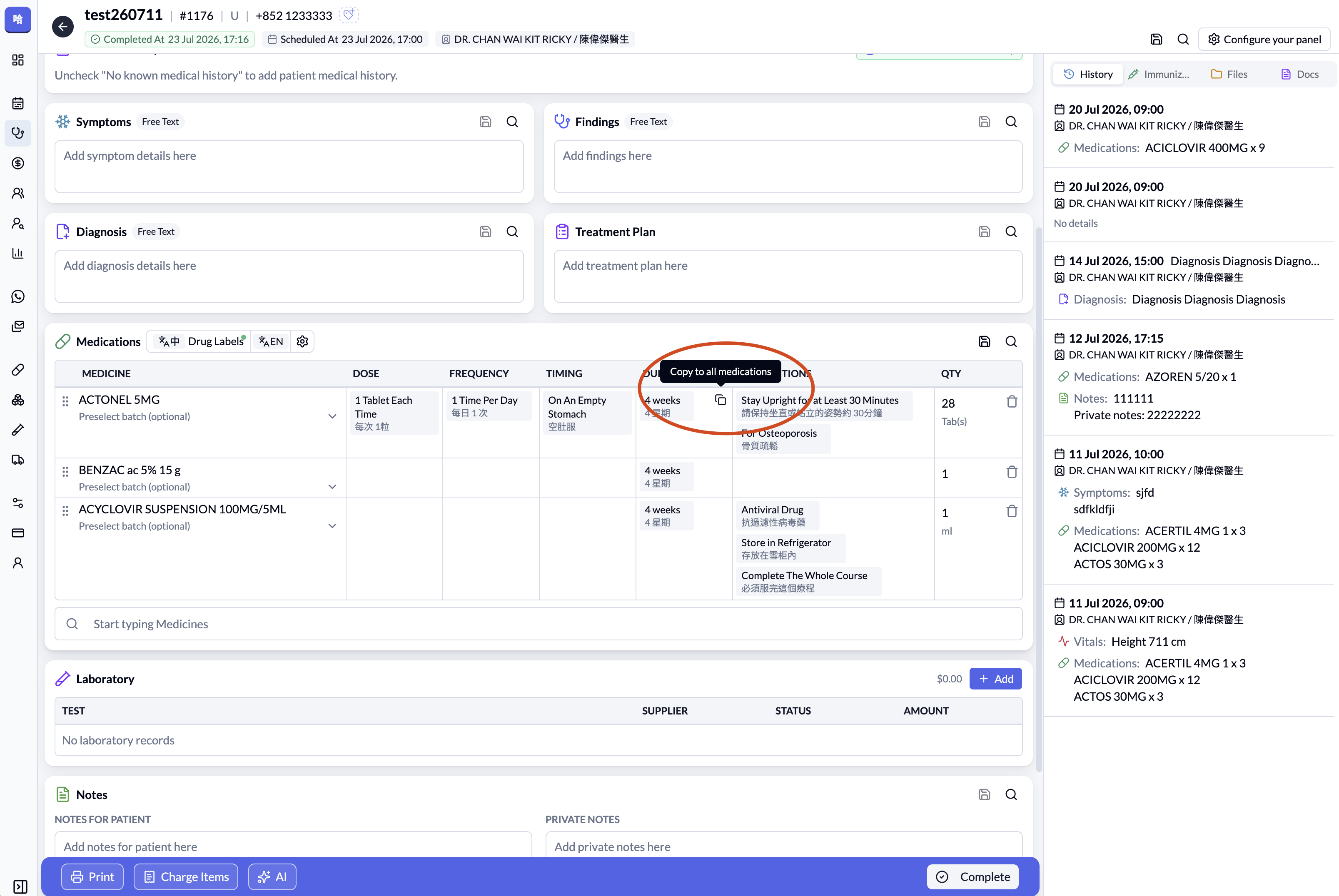Click the private notes field

coord(784,845)
